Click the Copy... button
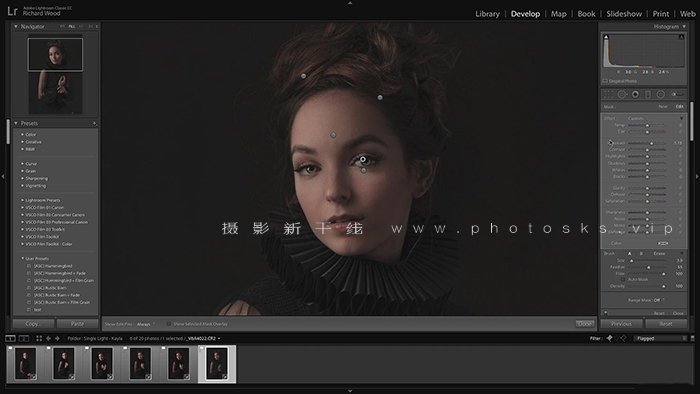 point(33,323)
